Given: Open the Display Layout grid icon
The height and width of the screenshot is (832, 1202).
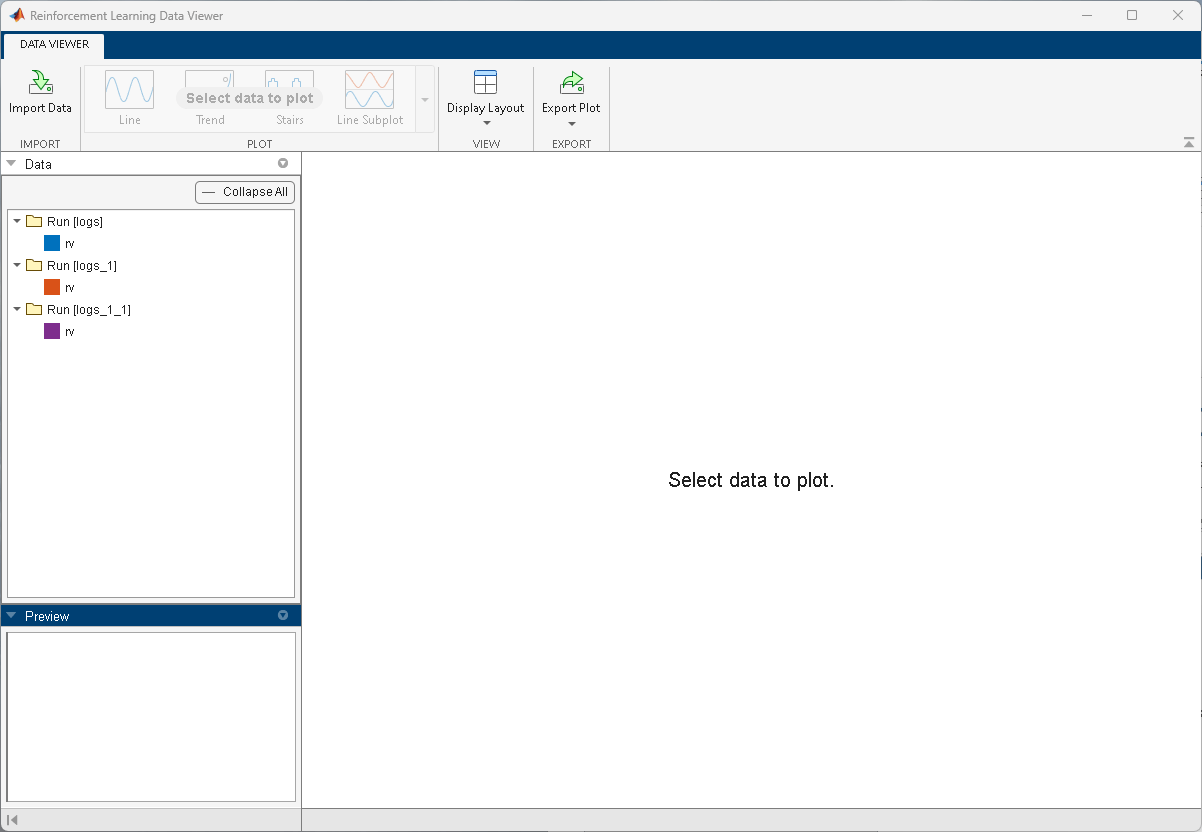Looking at the screenshot, I should click(x=486, y=83).
